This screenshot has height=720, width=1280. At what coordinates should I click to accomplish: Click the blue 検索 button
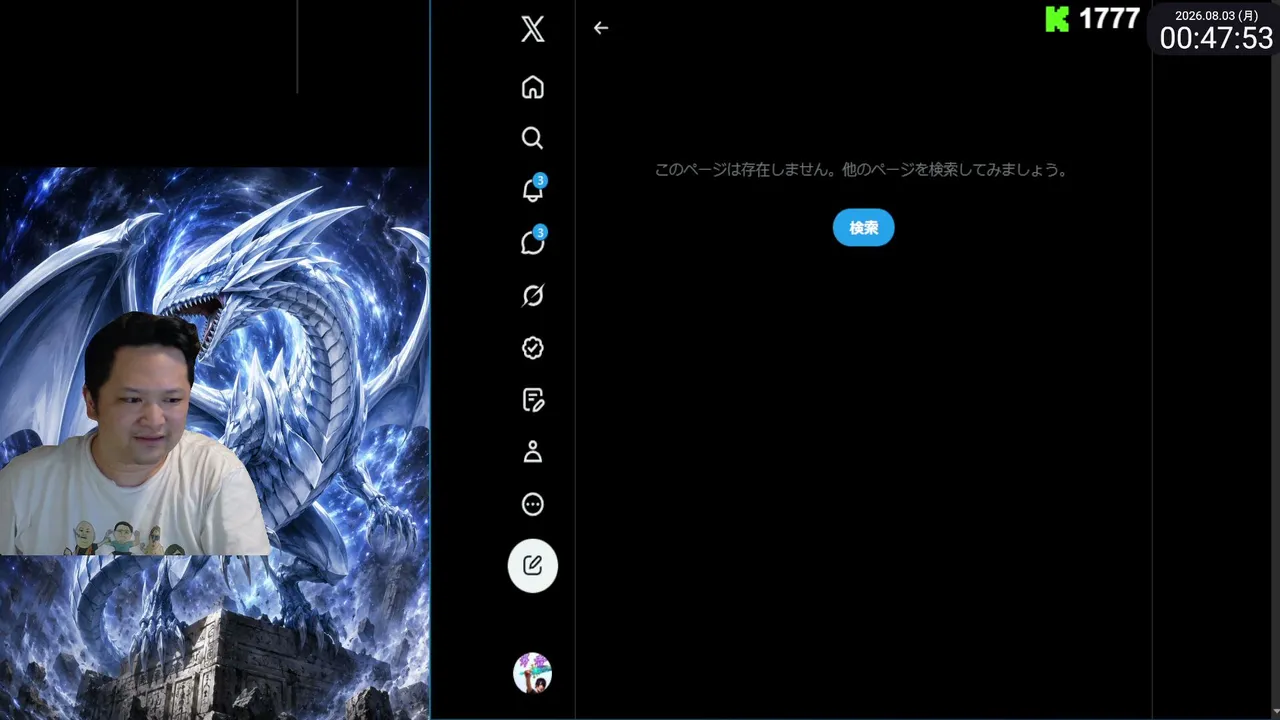863,228
